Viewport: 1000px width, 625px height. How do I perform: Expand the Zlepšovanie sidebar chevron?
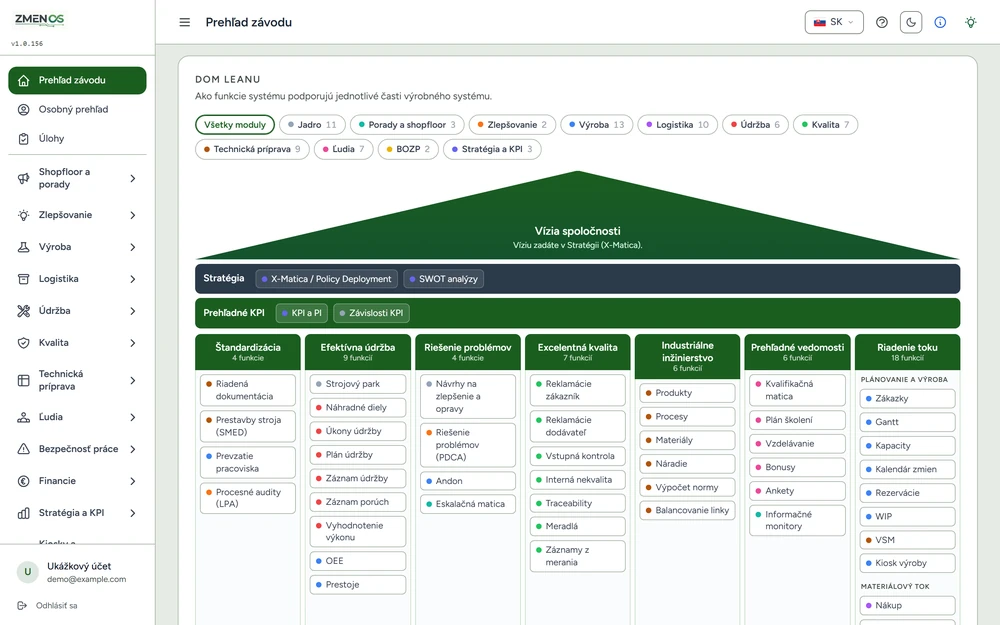133,216
